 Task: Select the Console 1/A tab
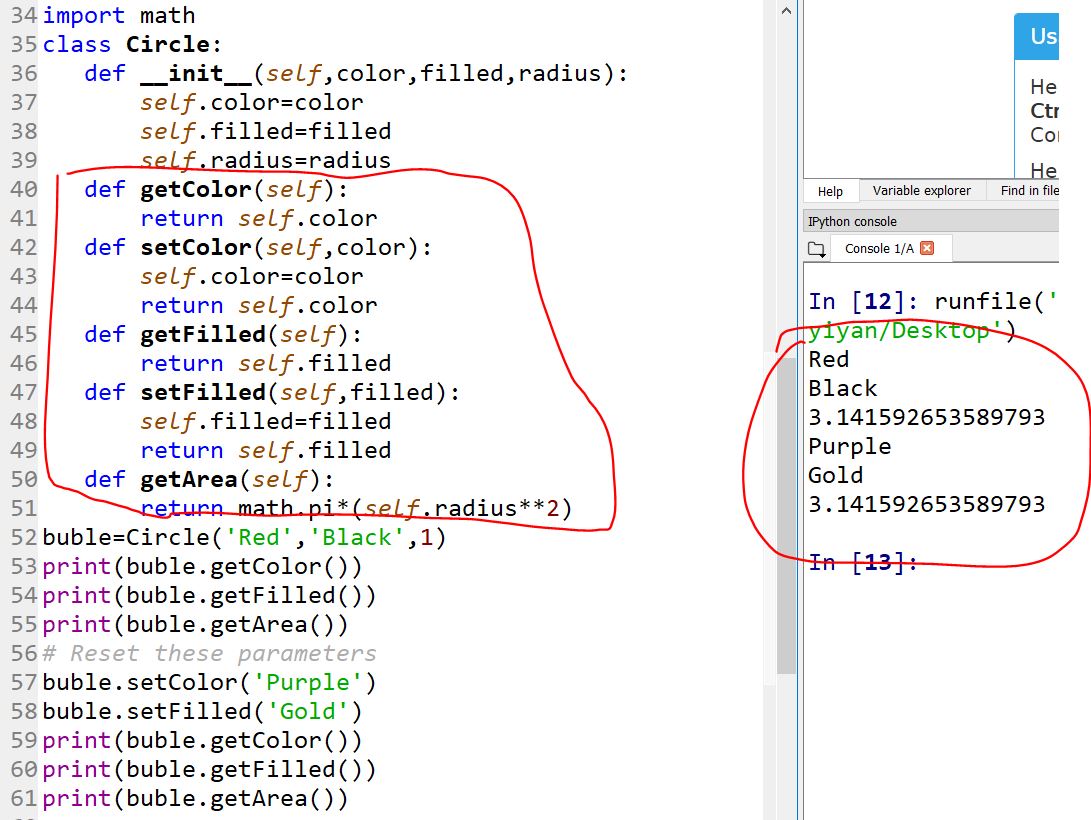click(x=879, y=248)
